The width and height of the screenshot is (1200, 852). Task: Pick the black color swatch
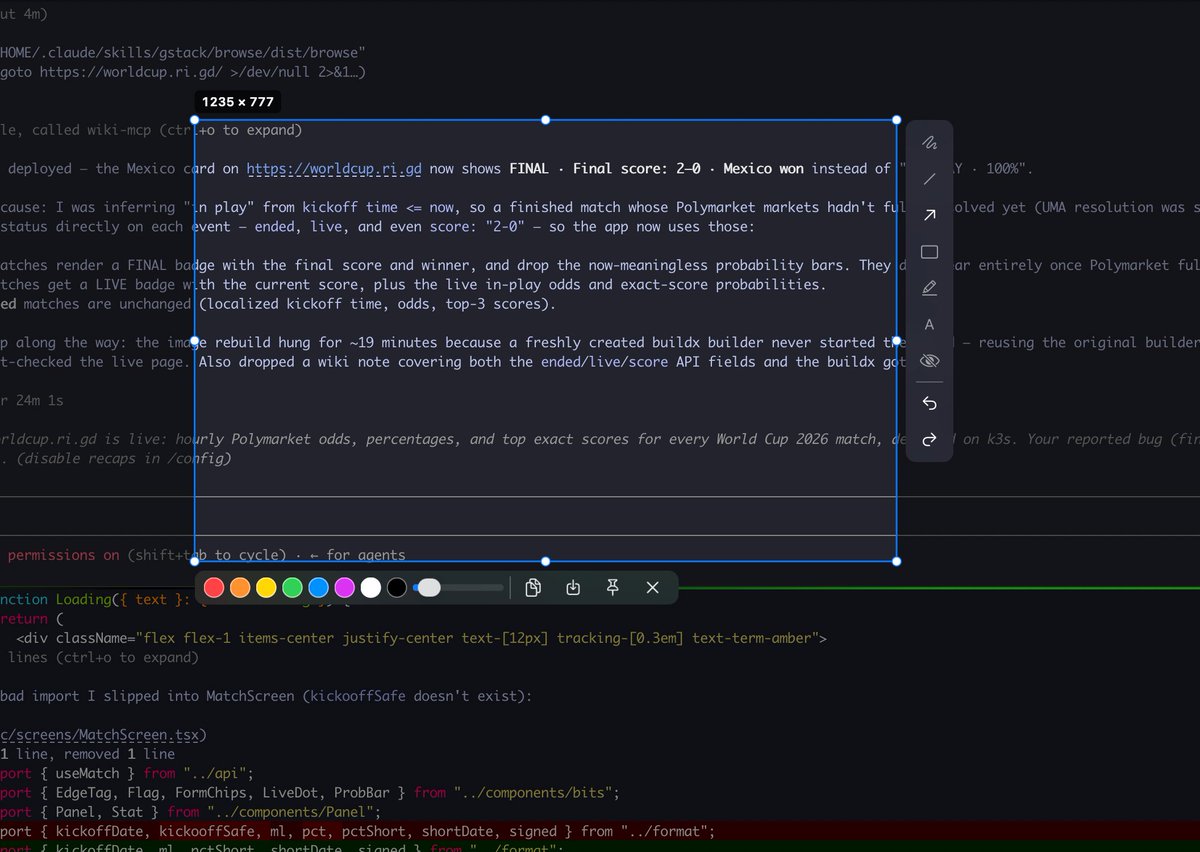[397, 588]
